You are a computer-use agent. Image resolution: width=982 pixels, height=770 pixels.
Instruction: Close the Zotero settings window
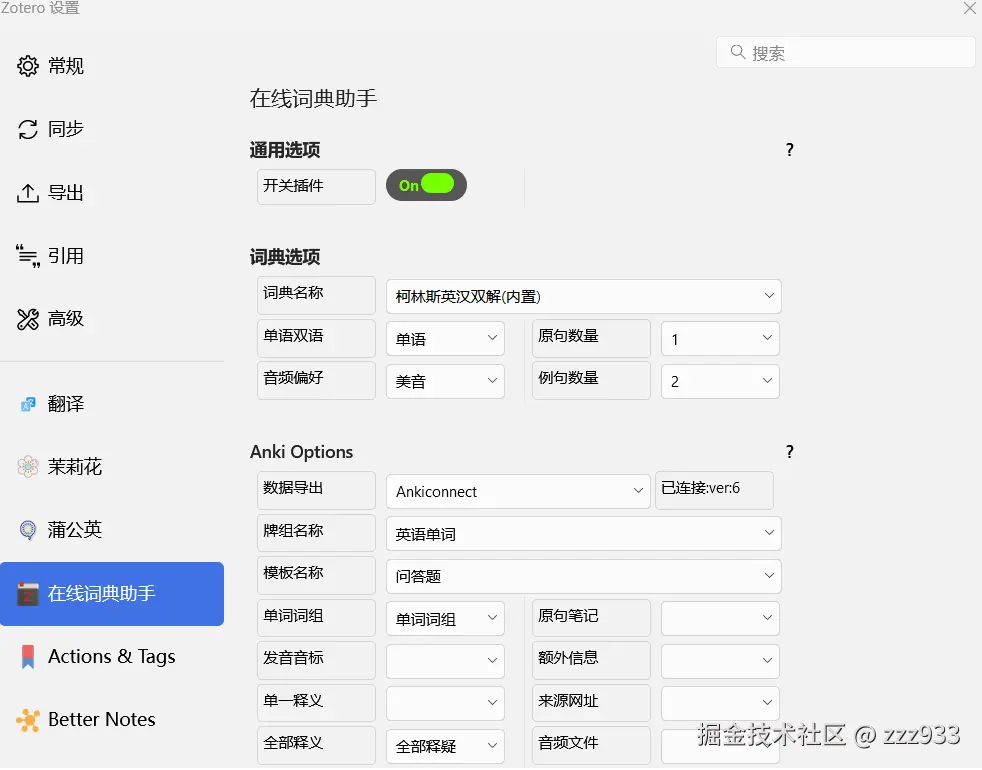coord(969,8)
